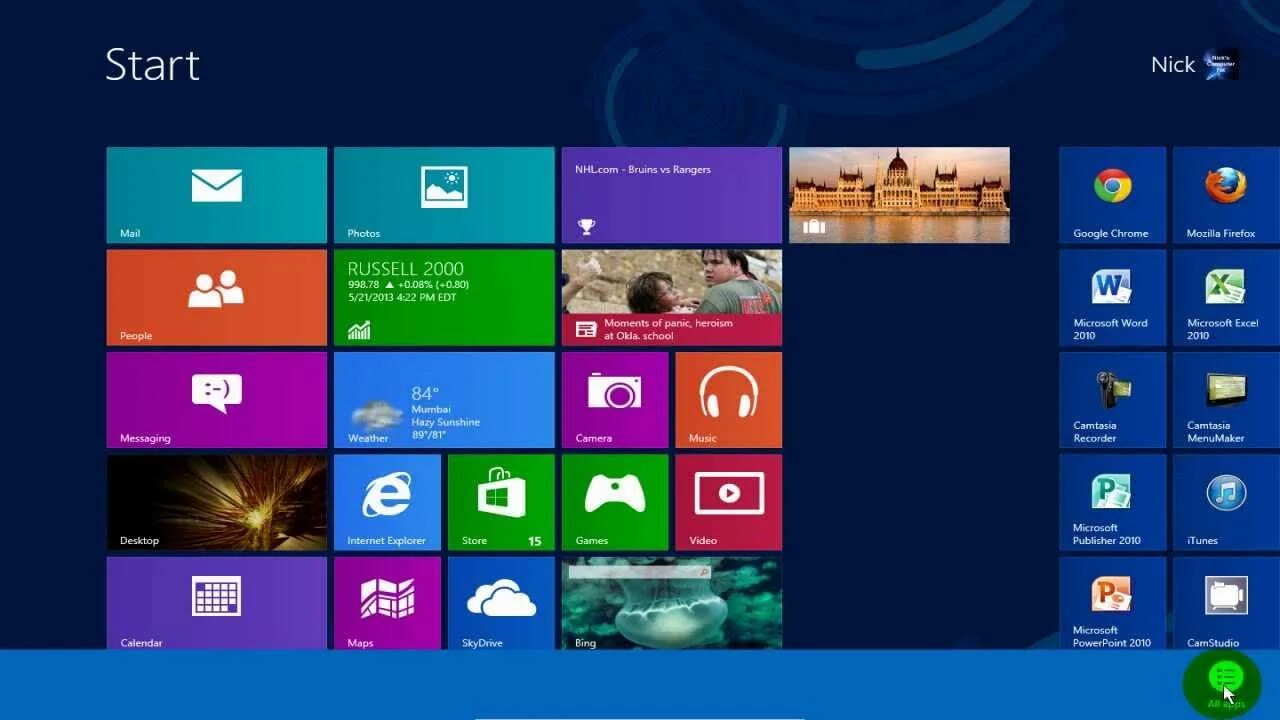1280x720 pixels.
Task: Open the Games tile
Action: coord(615,502)
